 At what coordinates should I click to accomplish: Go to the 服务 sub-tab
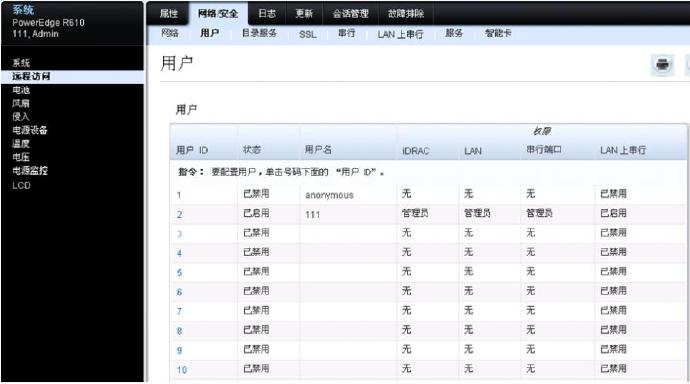pyautogui.click(x=454, y=33)
